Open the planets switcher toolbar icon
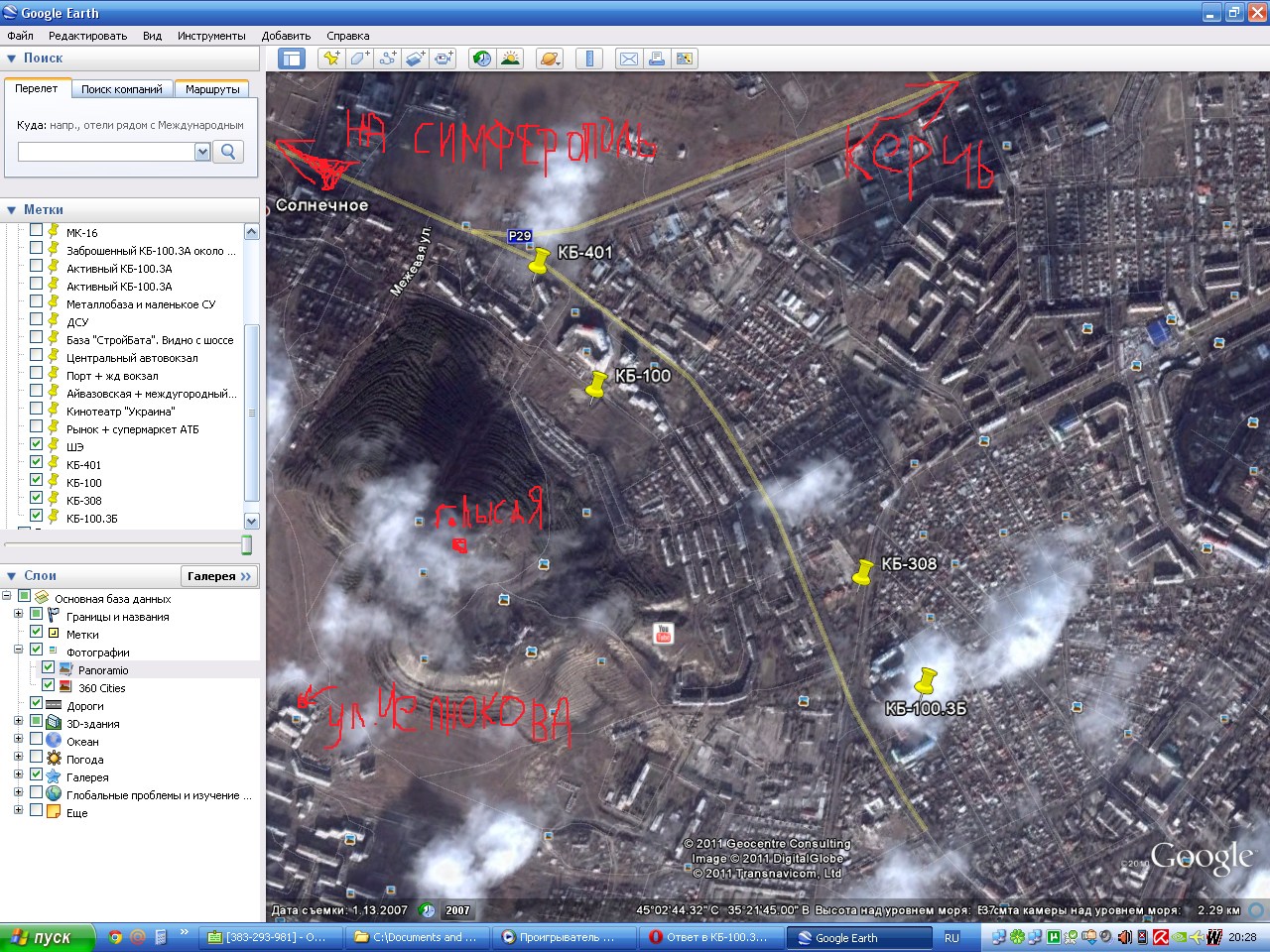This screenshot has height=952, width=1270. (550, 59)
